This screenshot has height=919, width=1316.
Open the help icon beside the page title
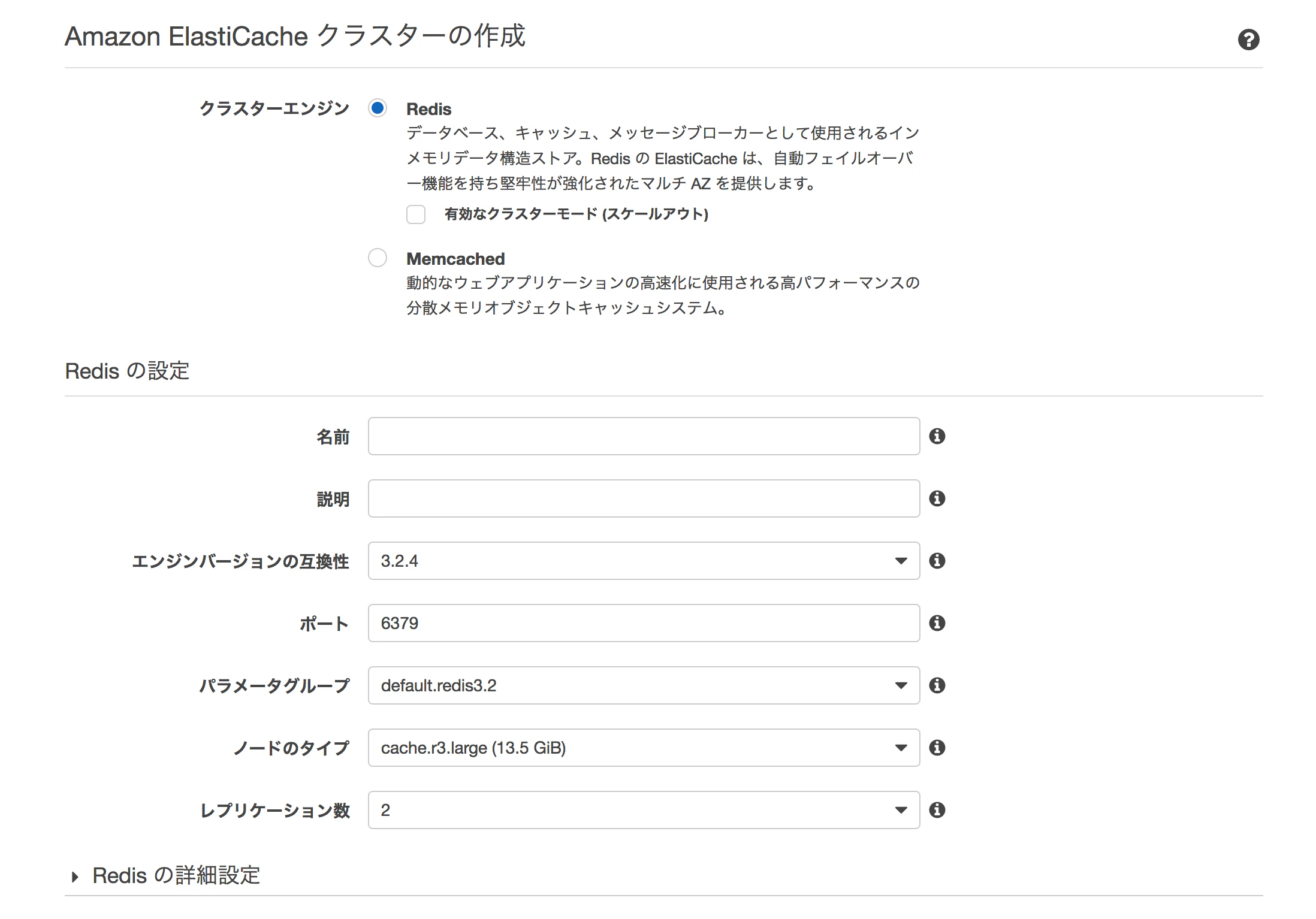(1248, 40)
